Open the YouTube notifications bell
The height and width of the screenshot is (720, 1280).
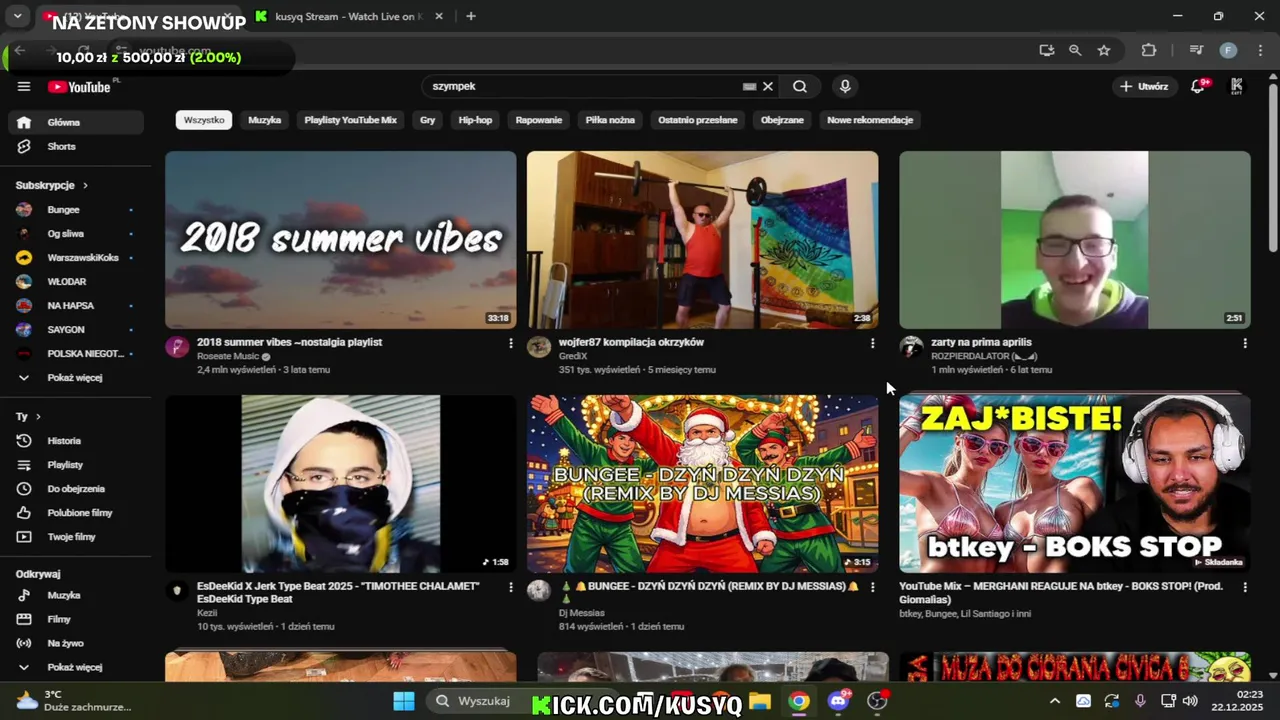1198,86
